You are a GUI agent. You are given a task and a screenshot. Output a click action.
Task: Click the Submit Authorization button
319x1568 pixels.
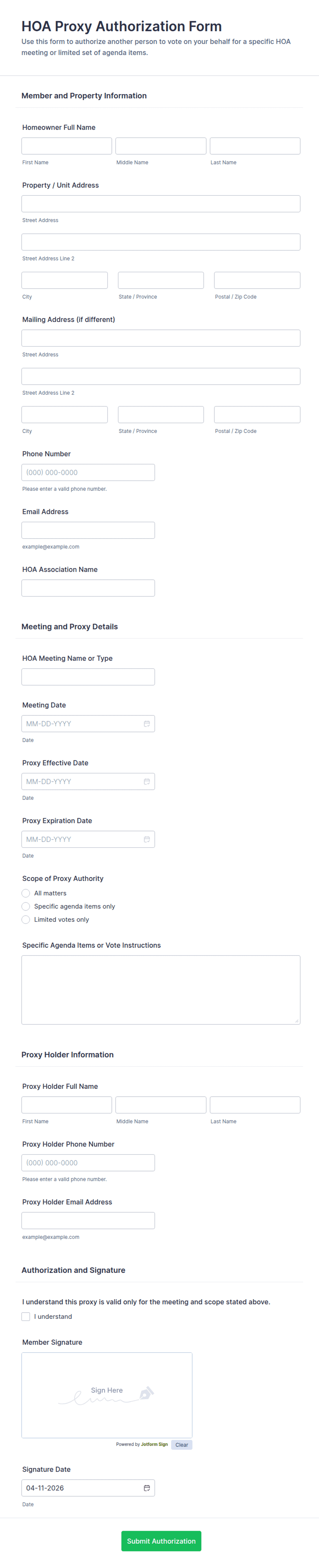[x=161, y=1541]
